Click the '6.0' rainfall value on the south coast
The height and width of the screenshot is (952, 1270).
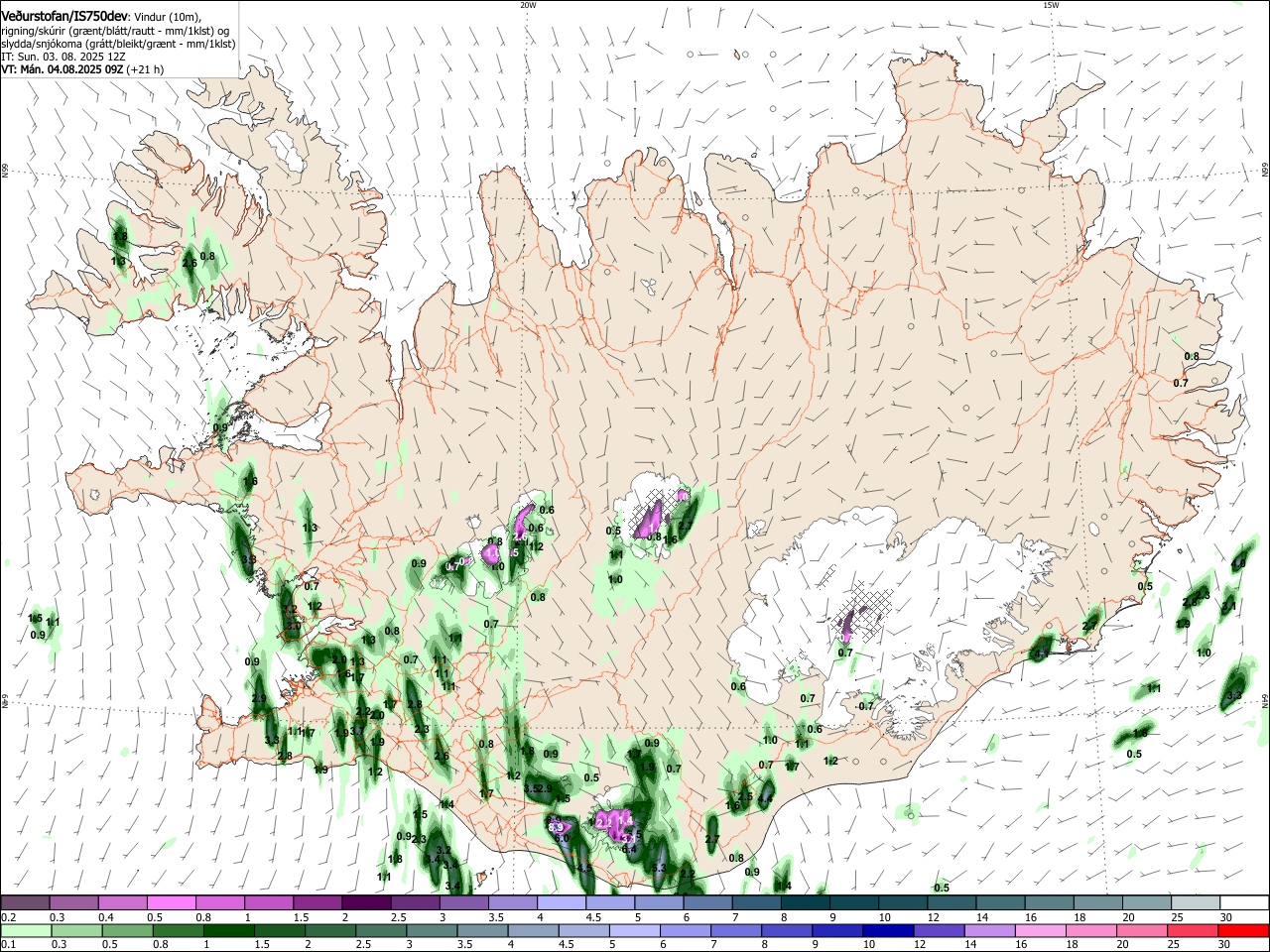pyautogui.click(x=561, y=838)
